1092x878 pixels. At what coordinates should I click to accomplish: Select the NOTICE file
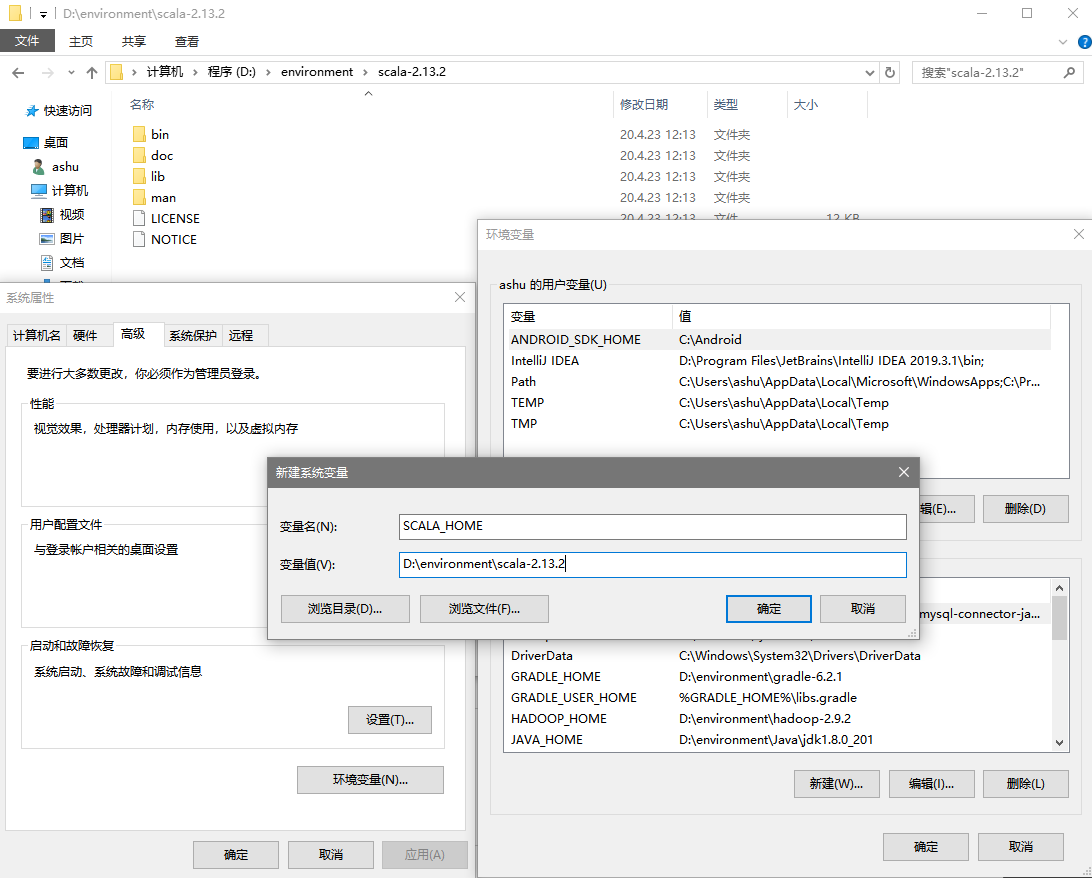tap(170, 239)
